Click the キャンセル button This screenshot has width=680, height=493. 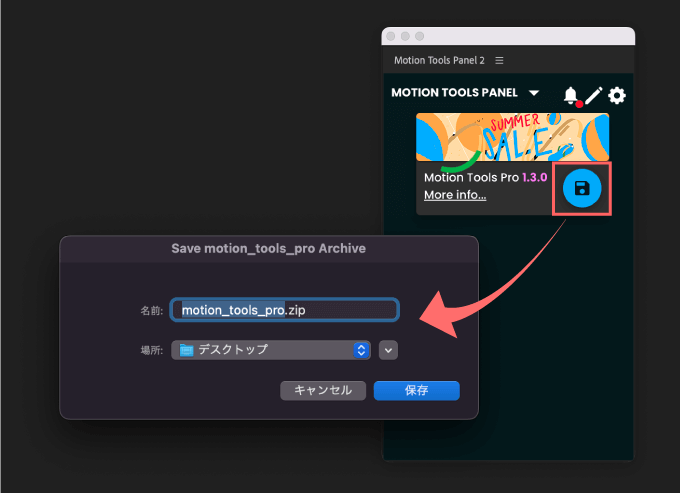323,391
